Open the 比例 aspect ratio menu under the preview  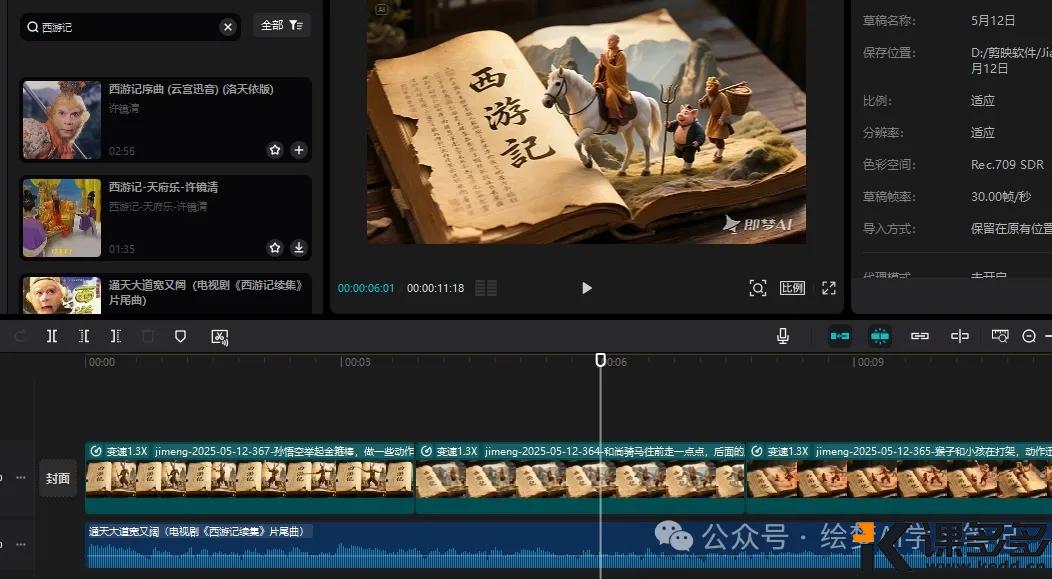[791, 287]
